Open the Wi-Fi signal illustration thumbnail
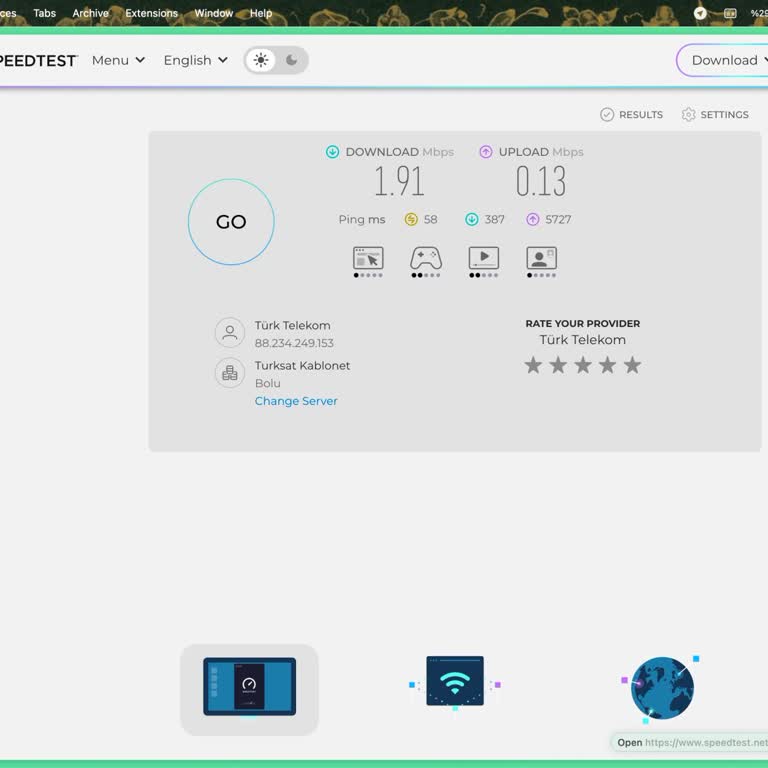Screen dimensions: 768x768 455,681
